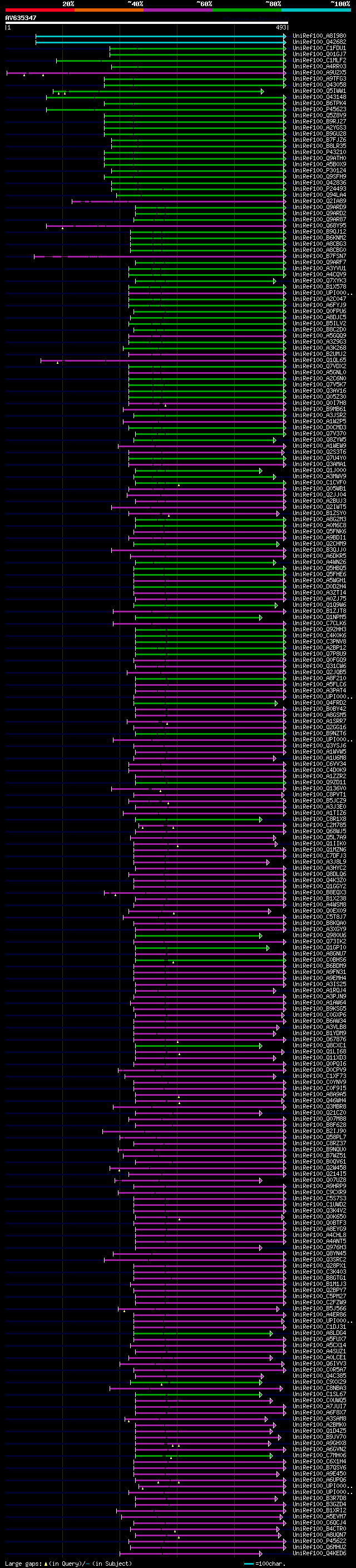
Task: Open hit UniRef100_A9U2X5
Action: point(319,72)
